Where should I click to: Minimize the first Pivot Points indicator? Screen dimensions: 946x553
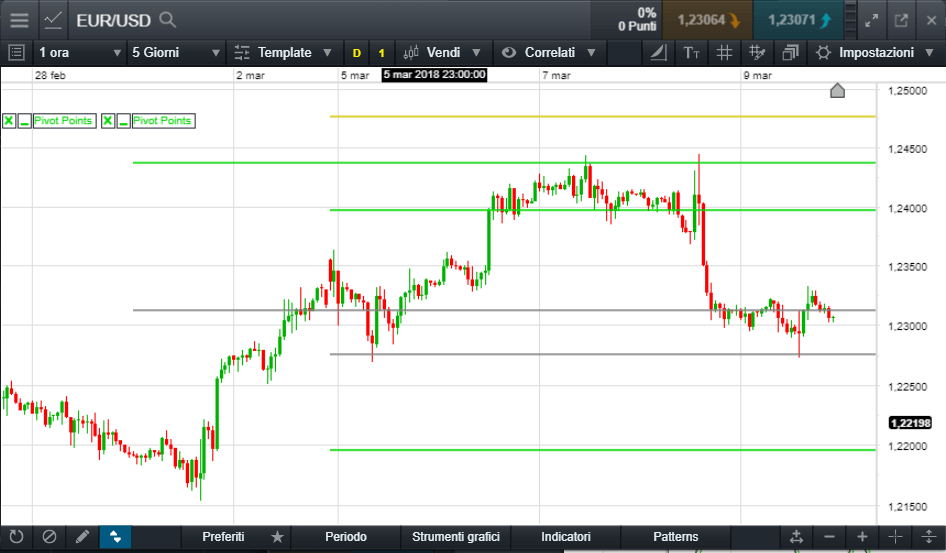pos(24,121)
